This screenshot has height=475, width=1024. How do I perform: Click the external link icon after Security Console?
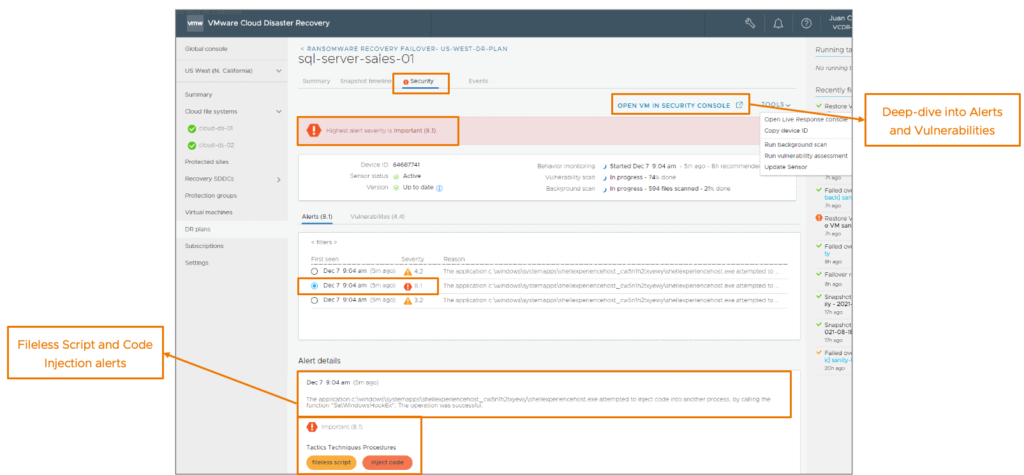pos(739,105)
